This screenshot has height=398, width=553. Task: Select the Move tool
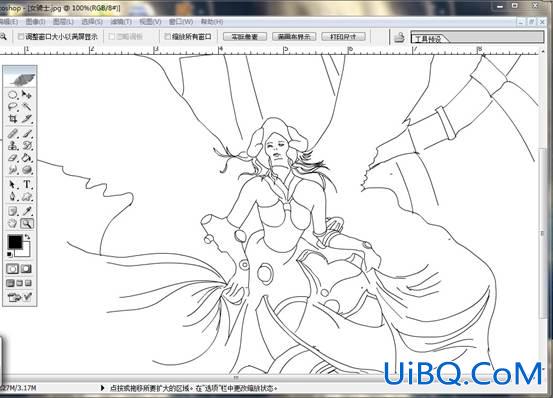(26, 94)
